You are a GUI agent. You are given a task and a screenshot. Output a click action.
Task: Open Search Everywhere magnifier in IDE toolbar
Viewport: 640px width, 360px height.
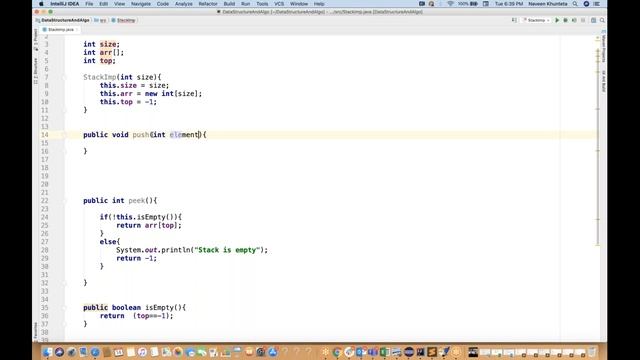click(x=602, y=20)
